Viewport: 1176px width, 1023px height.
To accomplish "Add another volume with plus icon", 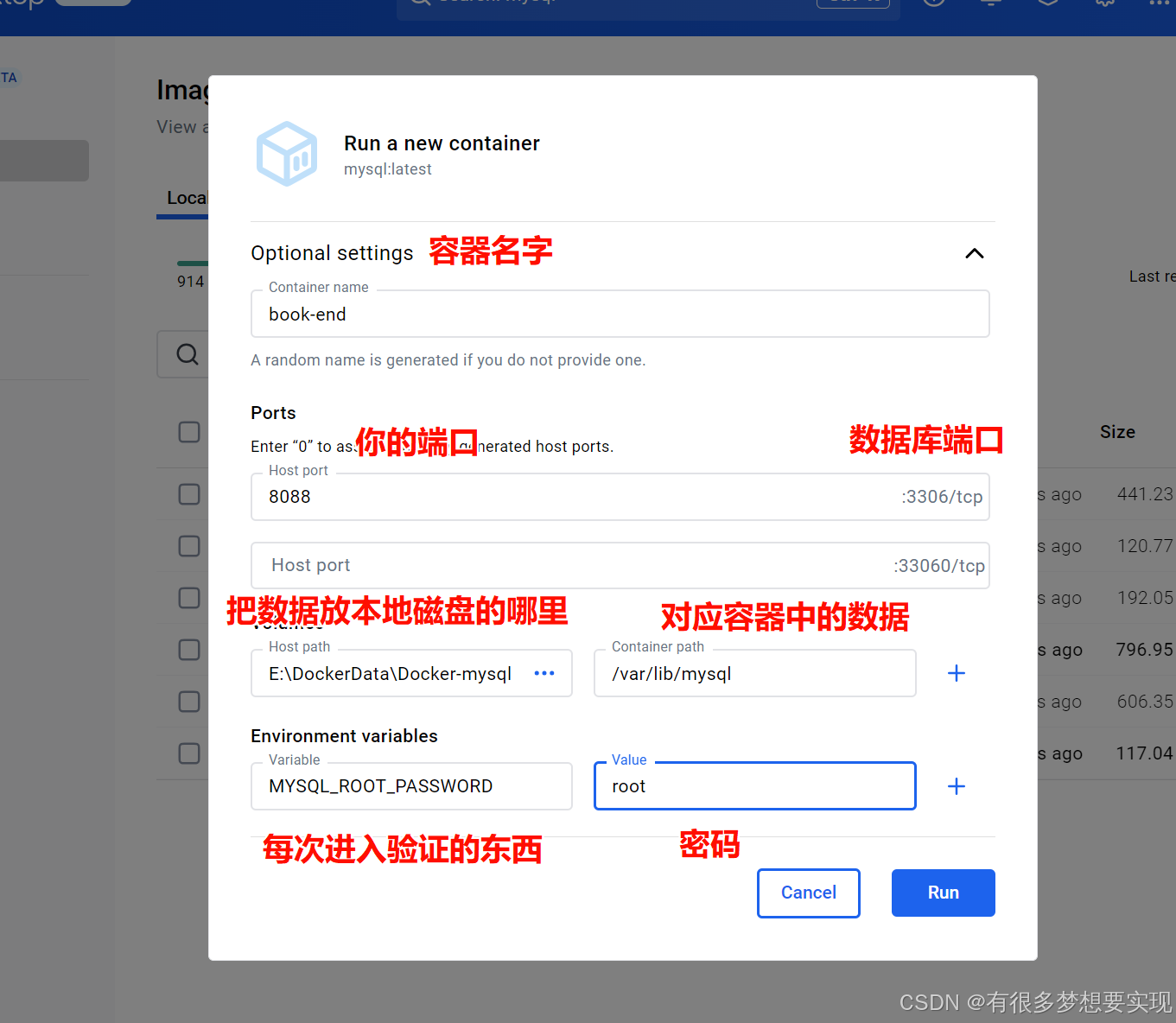I will [957, 673].
